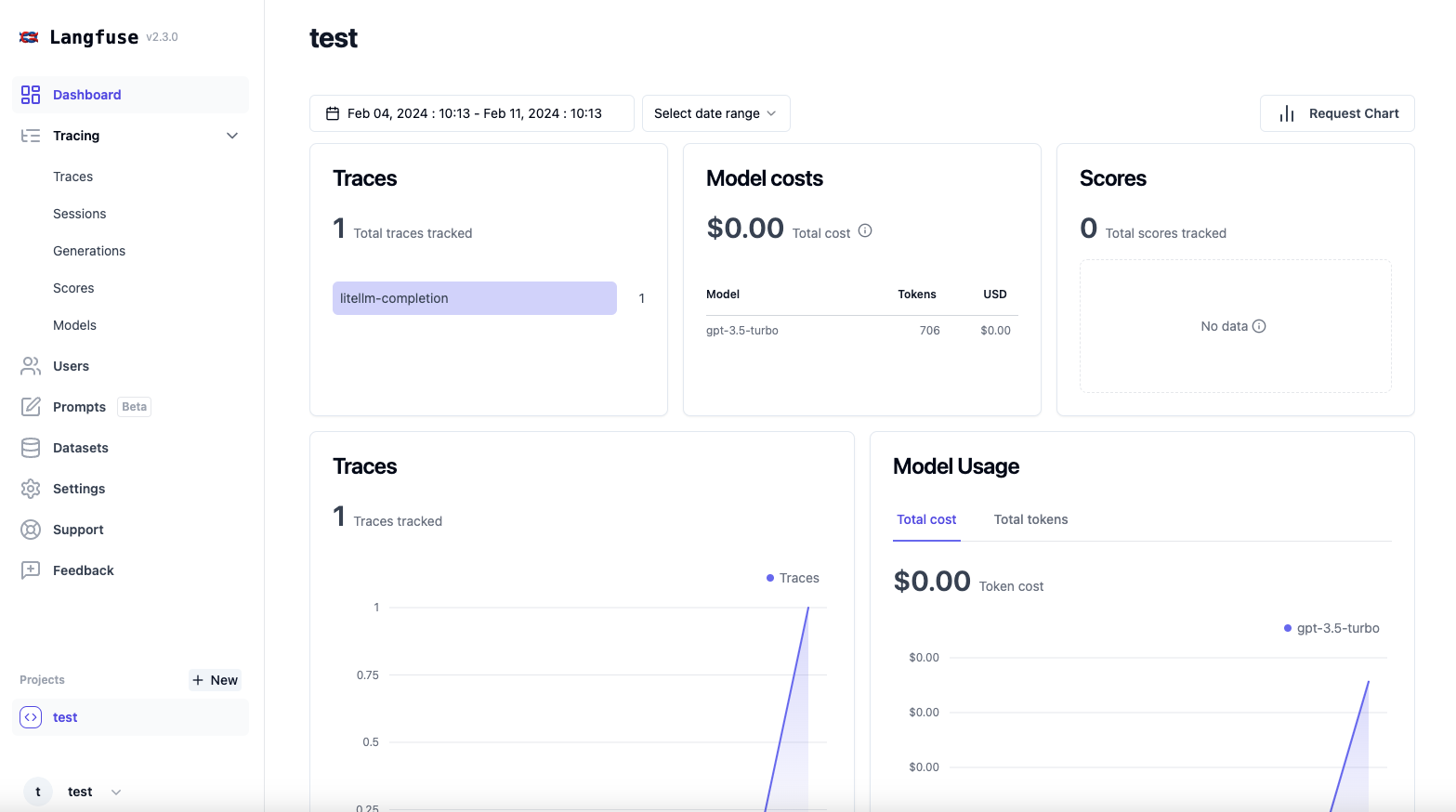
Task: Open the Select date range dropdown
Action: coord(715,112)
